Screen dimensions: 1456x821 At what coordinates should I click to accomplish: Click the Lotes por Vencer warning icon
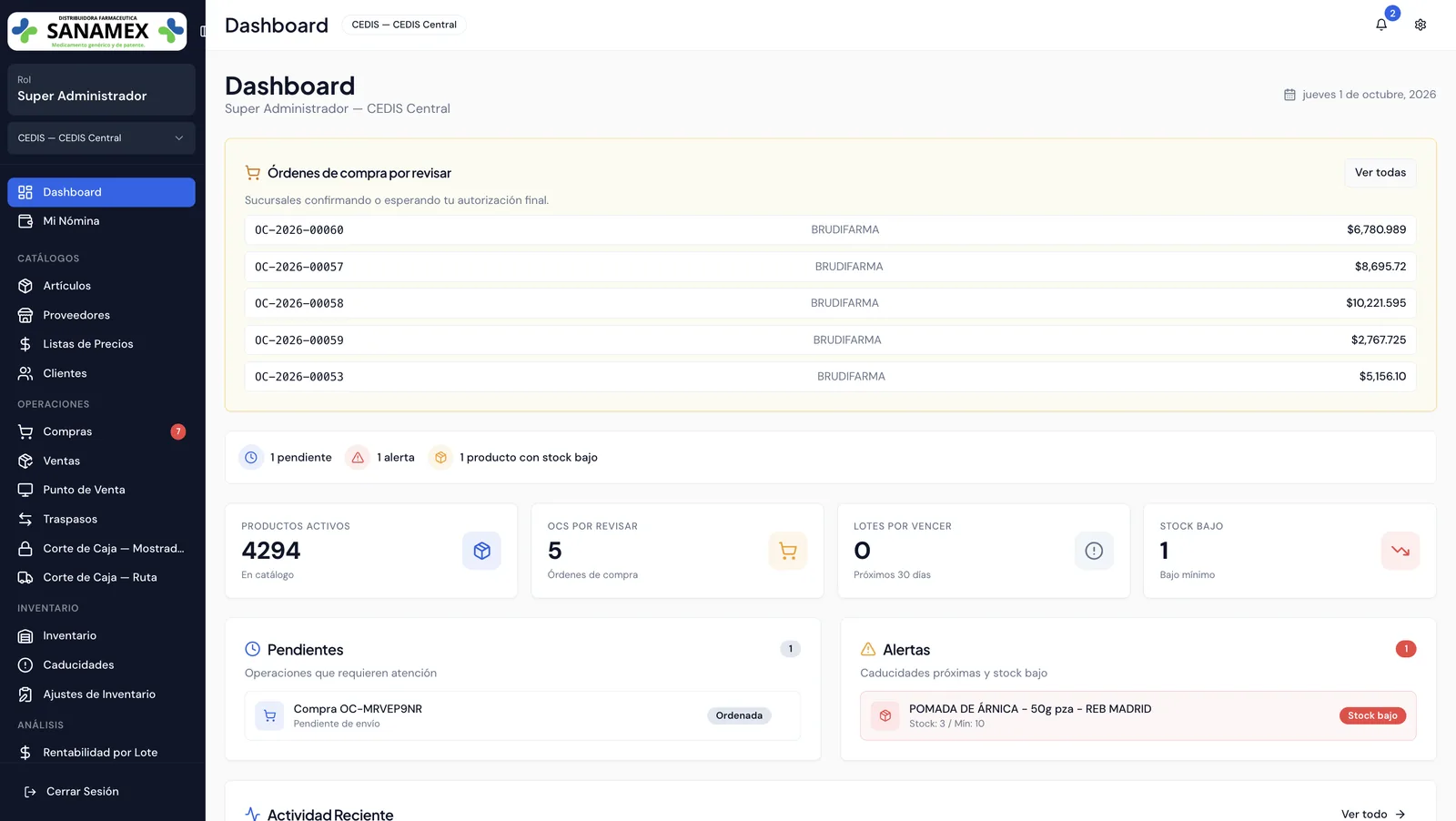1094,551
